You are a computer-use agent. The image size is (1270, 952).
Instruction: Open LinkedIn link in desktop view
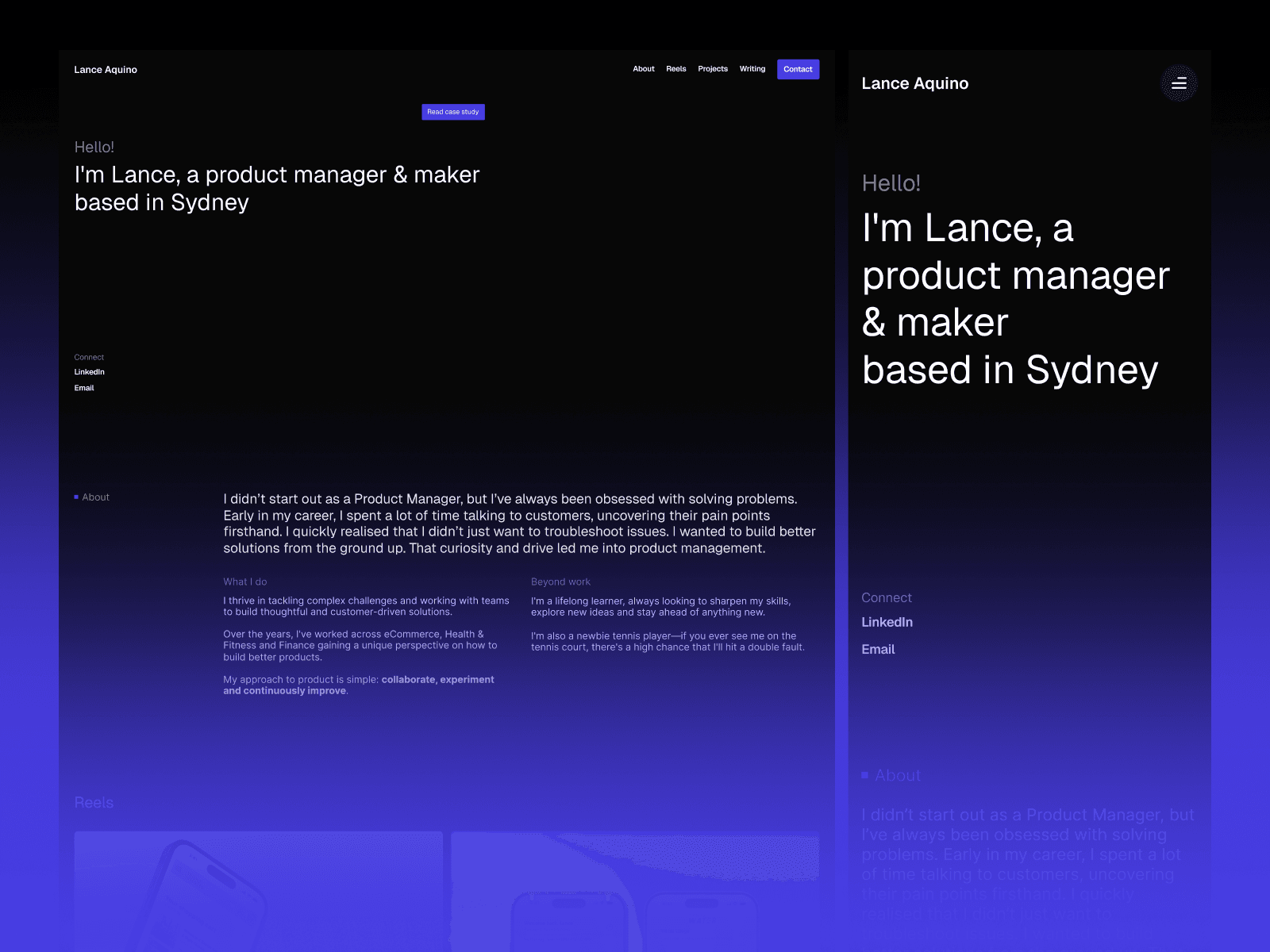tap(90, 372)
